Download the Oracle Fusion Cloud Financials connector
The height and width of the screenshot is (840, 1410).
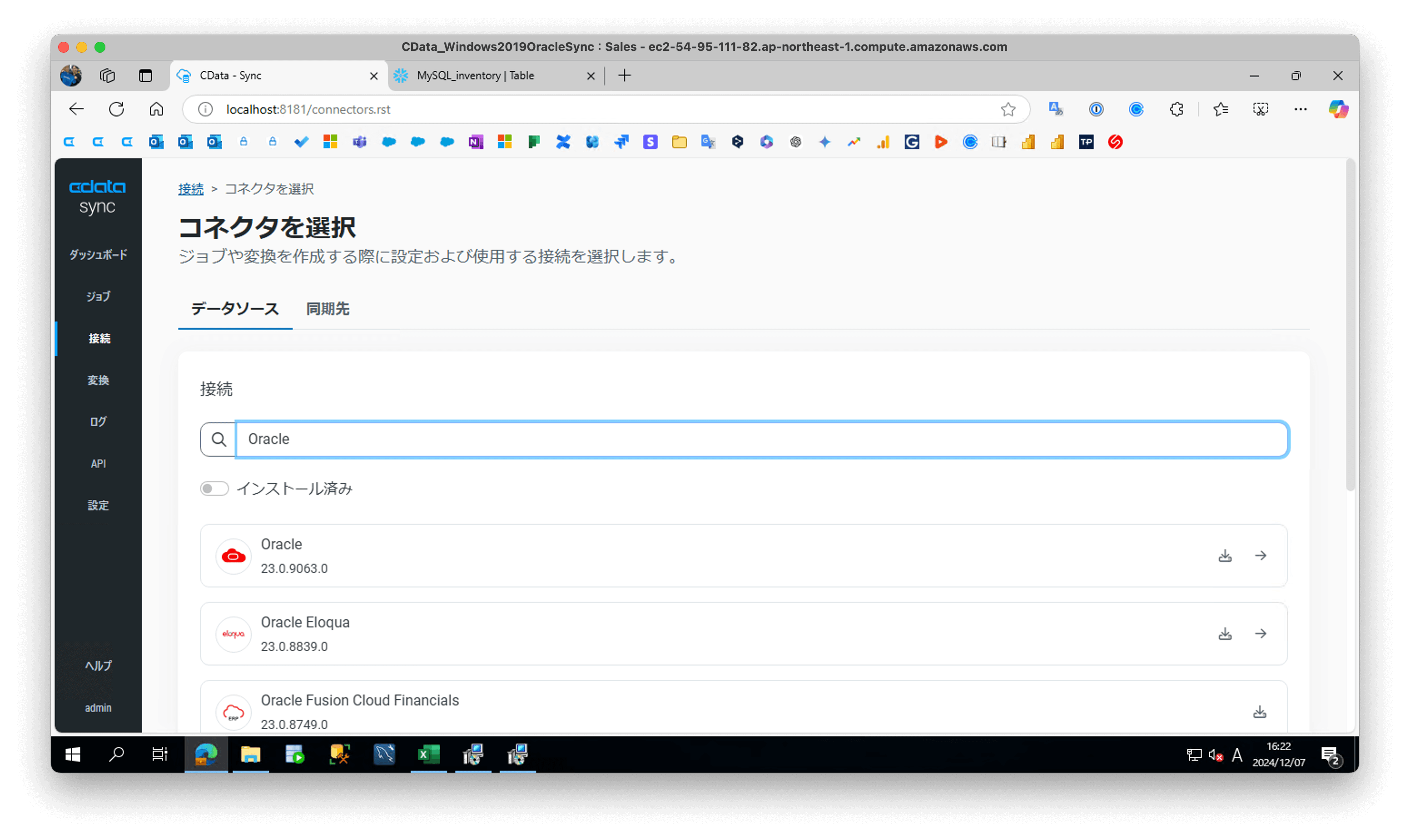pyautogui.click(x=1259, y=712)
